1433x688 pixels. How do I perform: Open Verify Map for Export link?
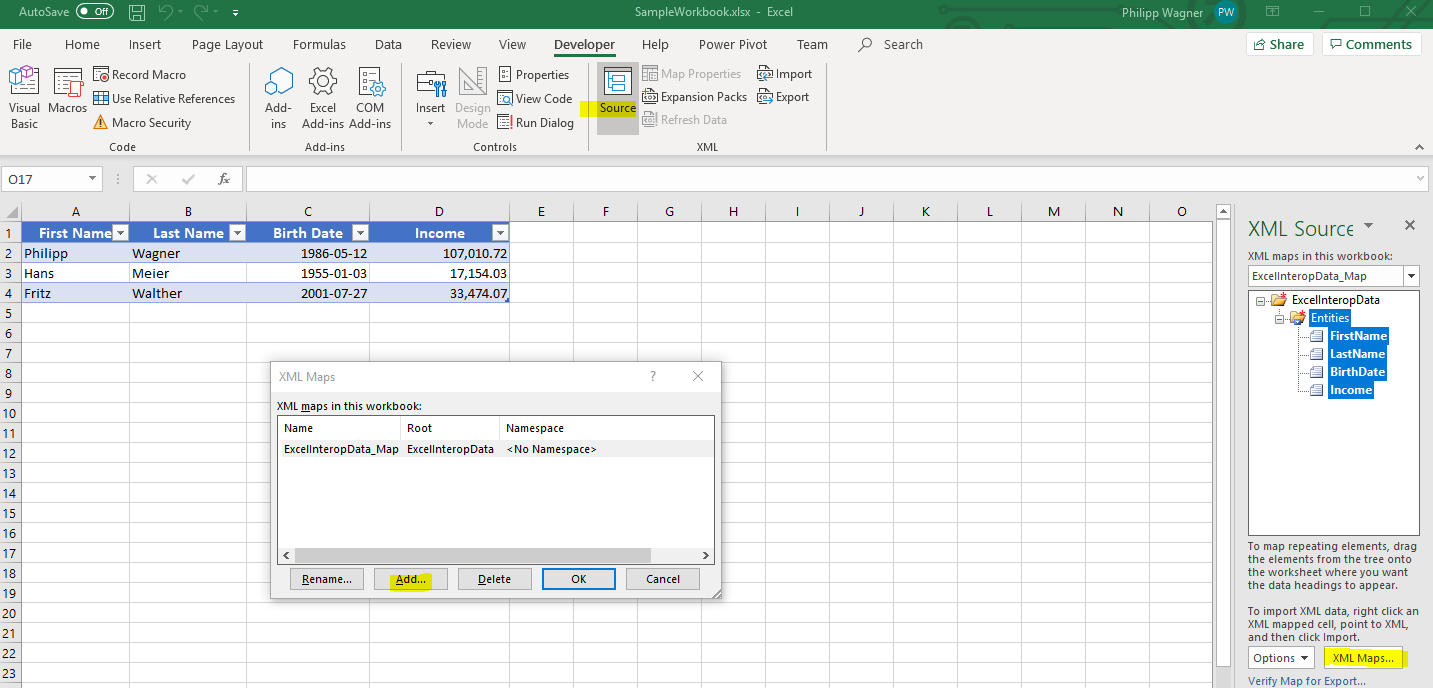1306,681
